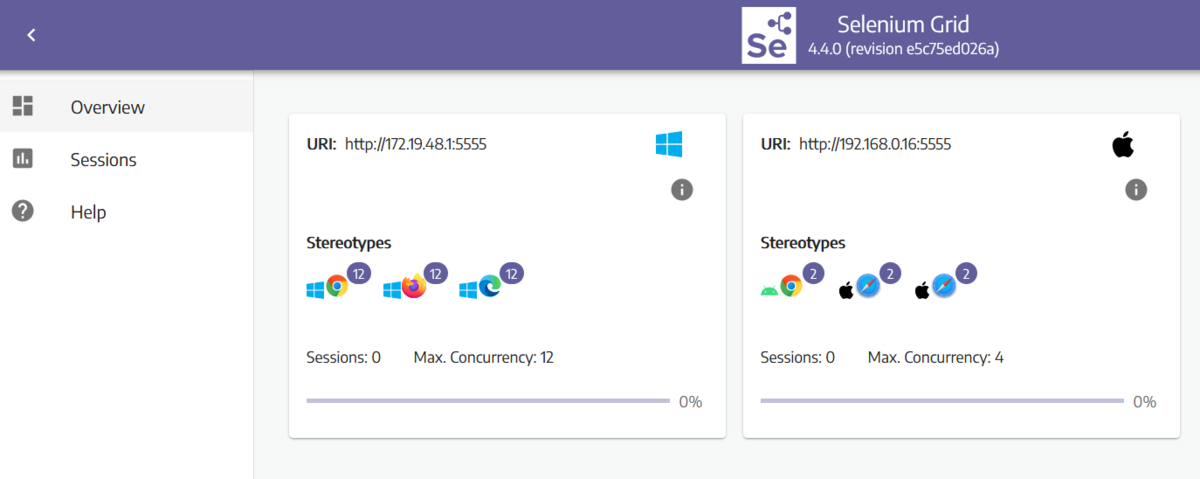Click the node URI http://192.168.0.16:5555
The height and width of the screenshot is (479, 1200).
point(875,144)
